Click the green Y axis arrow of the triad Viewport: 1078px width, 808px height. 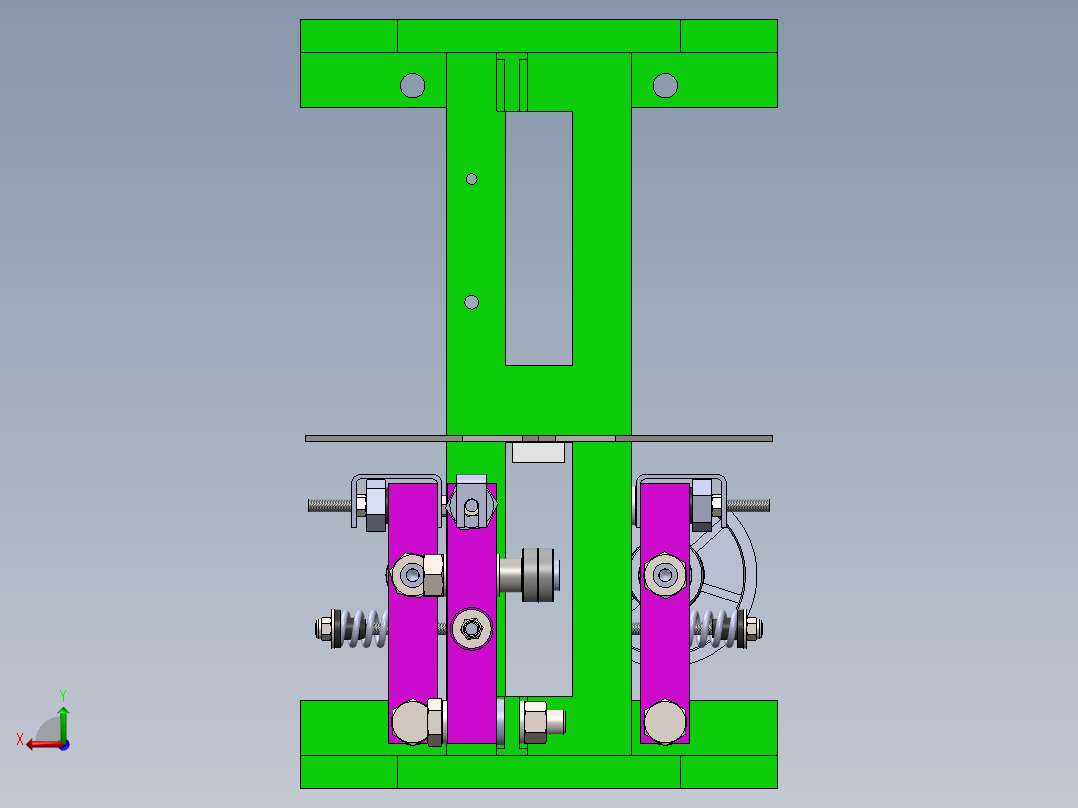[63, 723]
